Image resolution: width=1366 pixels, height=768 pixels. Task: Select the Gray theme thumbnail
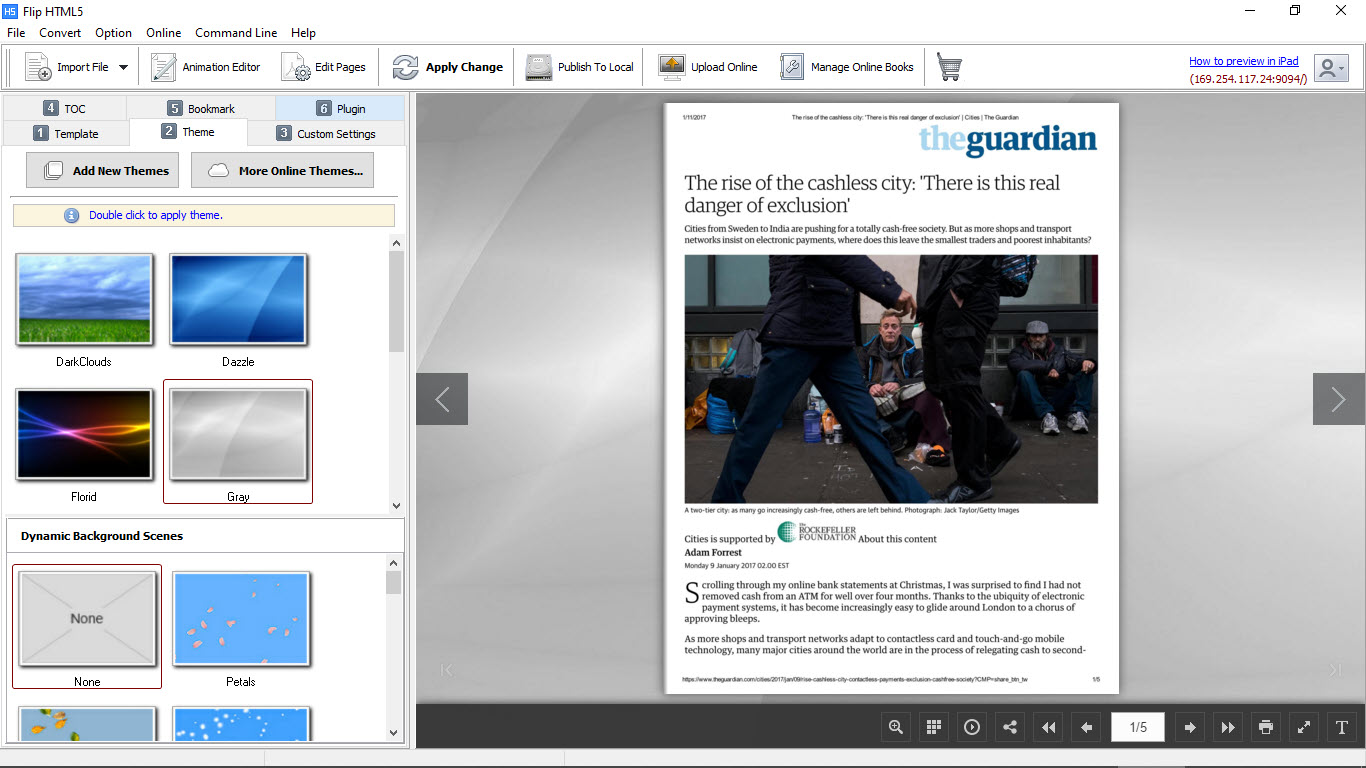pyautogui.click(x=238, y=435)
